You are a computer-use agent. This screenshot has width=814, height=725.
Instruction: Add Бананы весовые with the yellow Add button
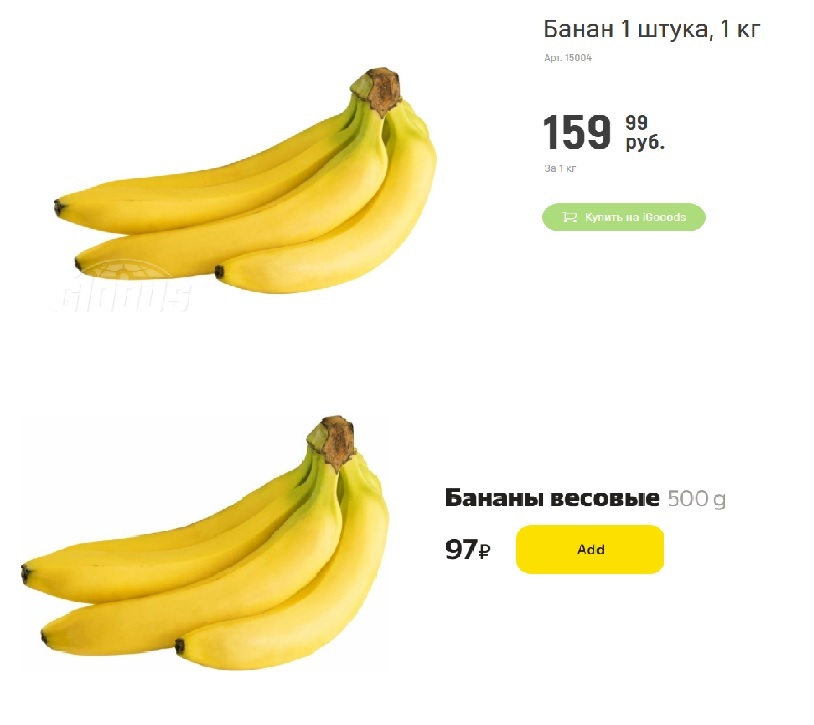[590, 550]
